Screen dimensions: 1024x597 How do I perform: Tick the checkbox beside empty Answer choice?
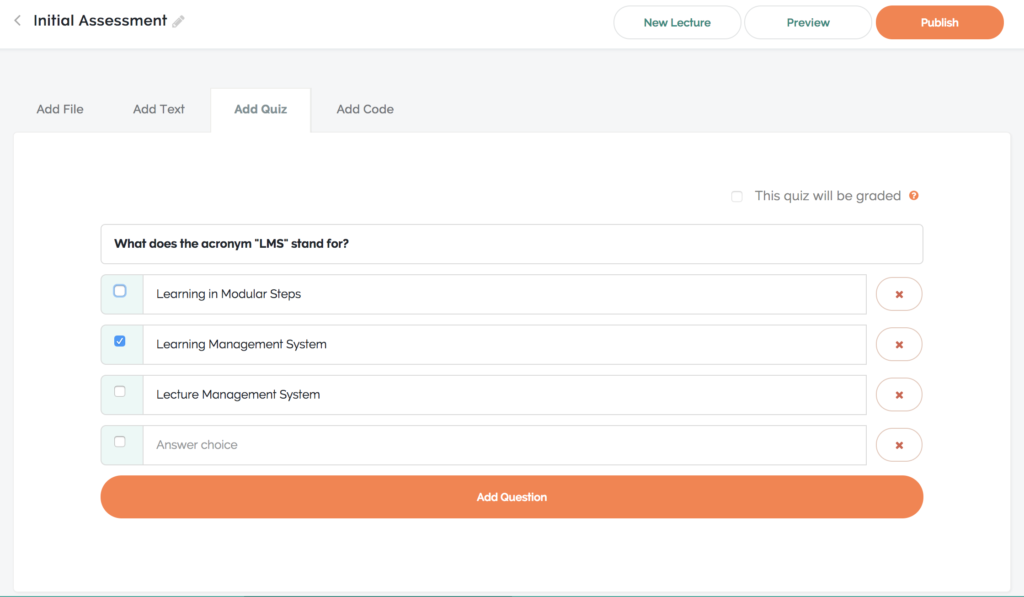[120, 442]
